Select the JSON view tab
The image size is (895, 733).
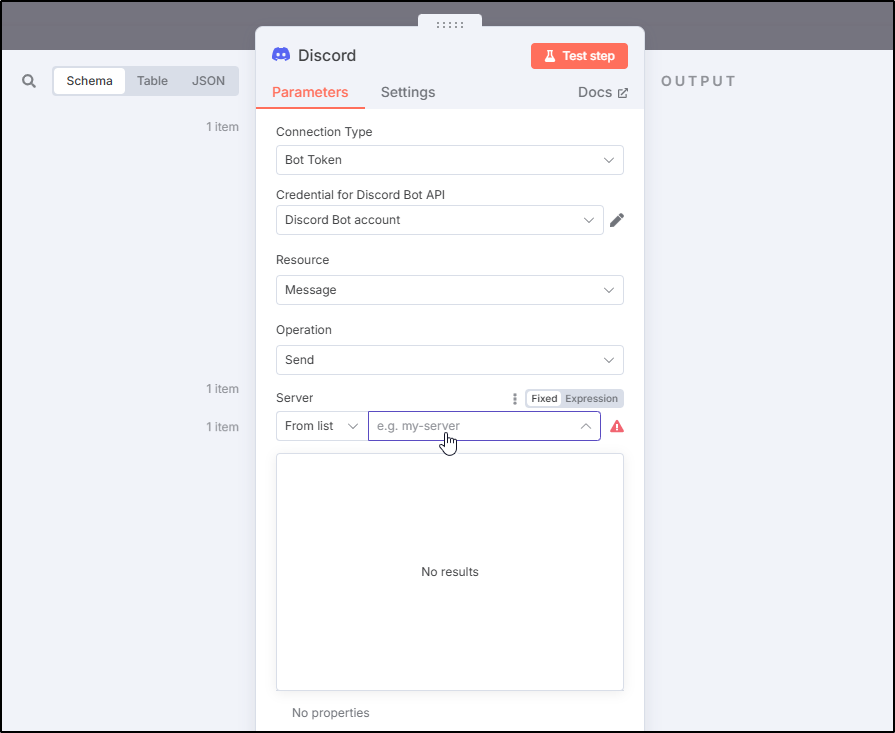[x=208, y=81]
